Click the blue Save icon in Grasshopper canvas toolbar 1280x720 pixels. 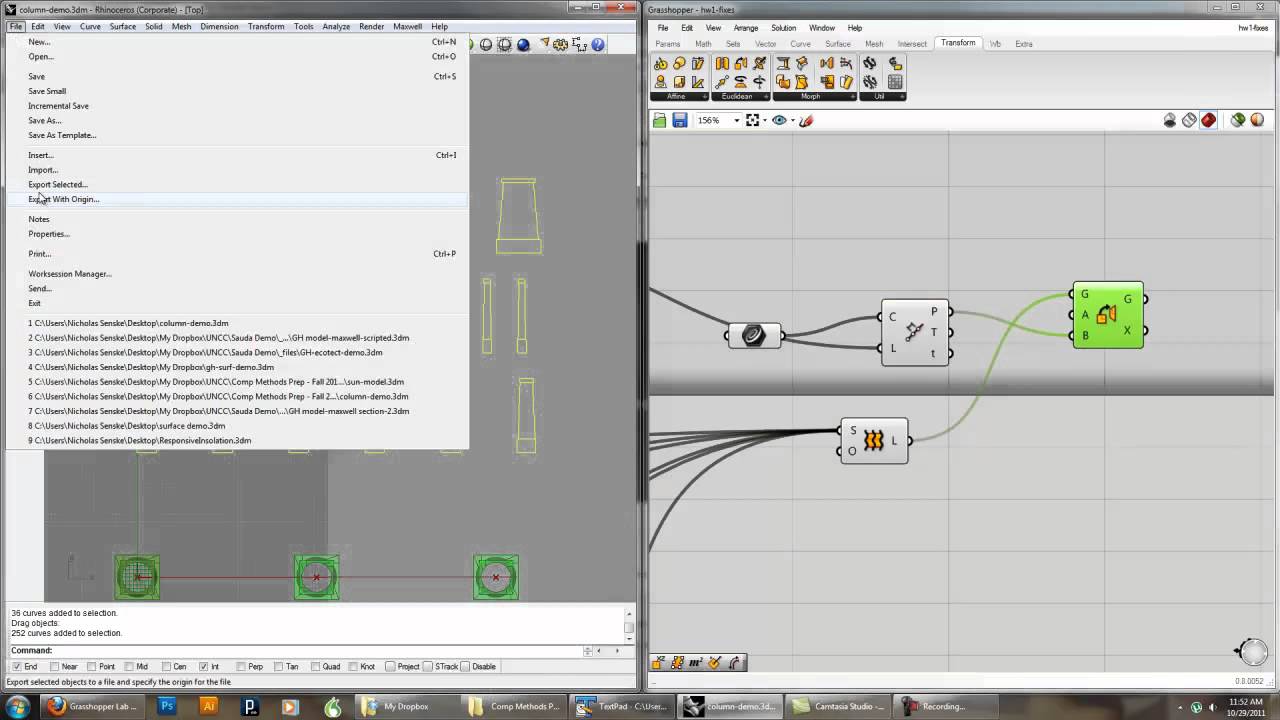click(x=680, y=120)
